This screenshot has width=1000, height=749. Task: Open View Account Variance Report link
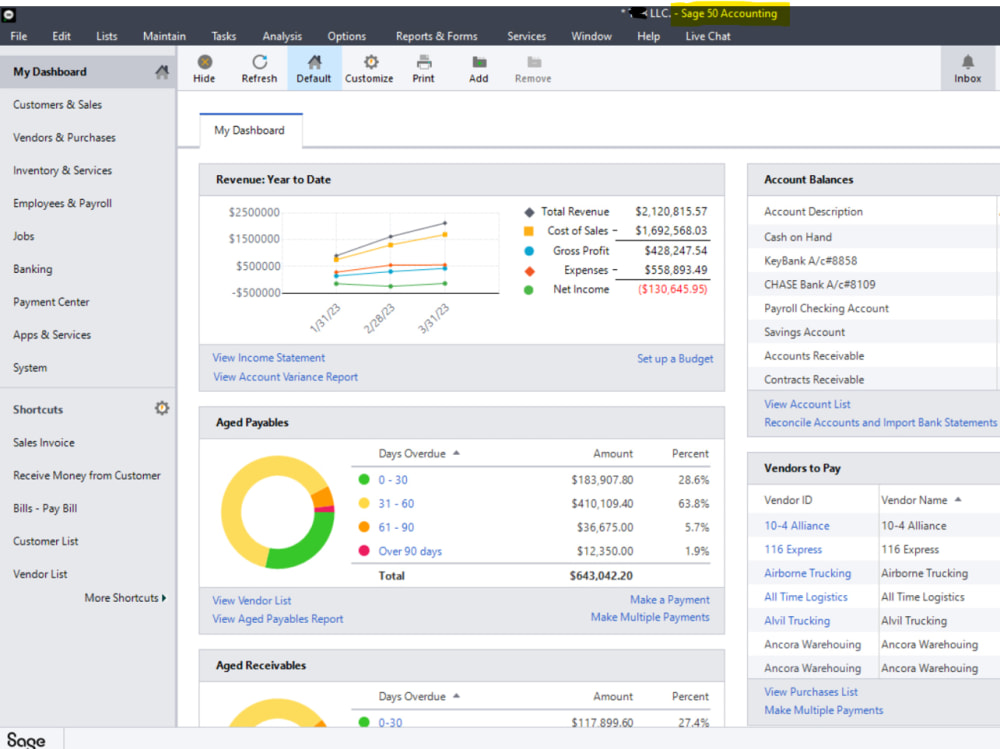tap(285, 377)
